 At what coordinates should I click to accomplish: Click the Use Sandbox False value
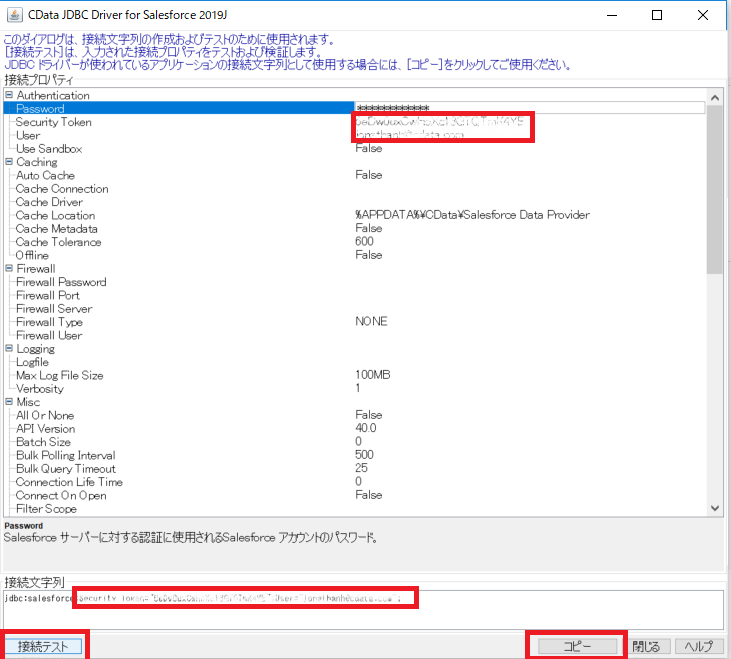click(369, 148)
